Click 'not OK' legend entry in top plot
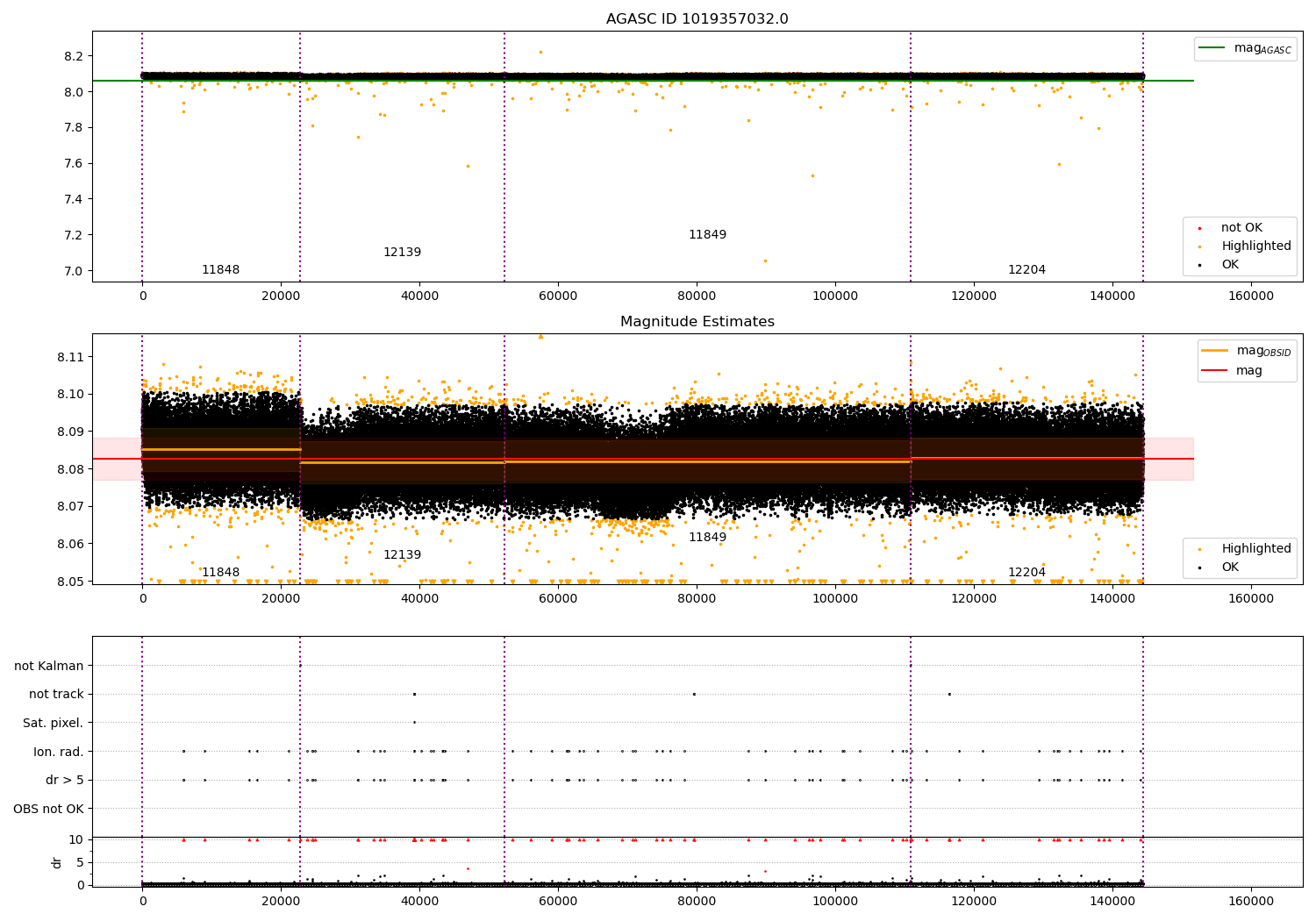Viewport: 1316px width, 921px height. pos(1241,228)
